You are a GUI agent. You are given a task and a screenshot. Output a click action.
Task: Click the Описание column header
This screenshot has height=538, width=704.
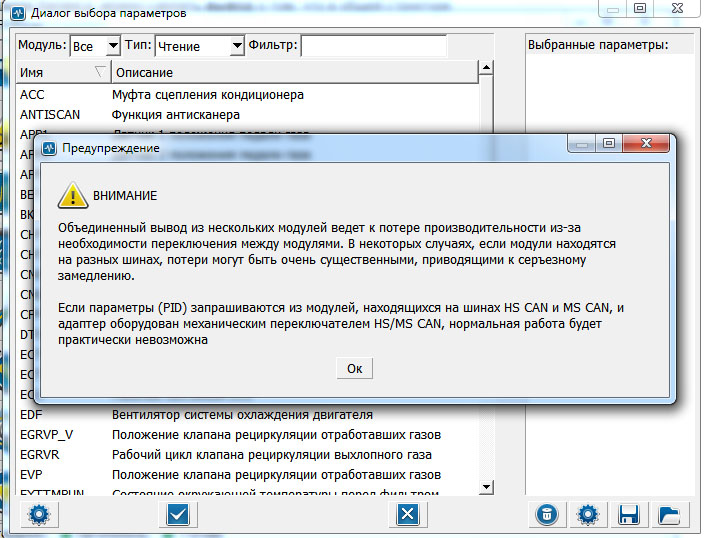pos(295,72)
